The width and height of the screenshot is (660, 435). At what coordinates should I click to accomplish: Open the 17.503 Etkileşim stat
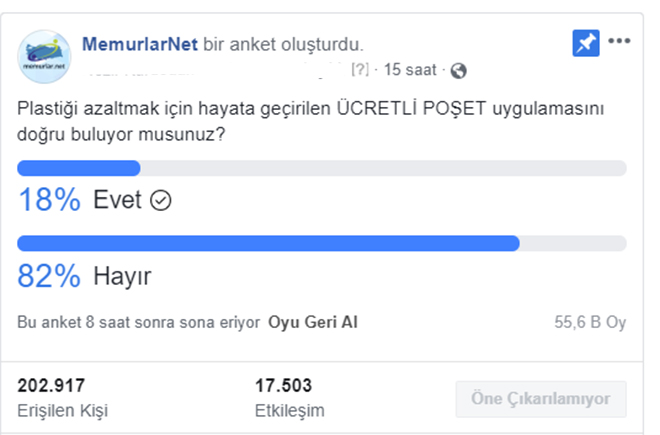tap(290, 398)
